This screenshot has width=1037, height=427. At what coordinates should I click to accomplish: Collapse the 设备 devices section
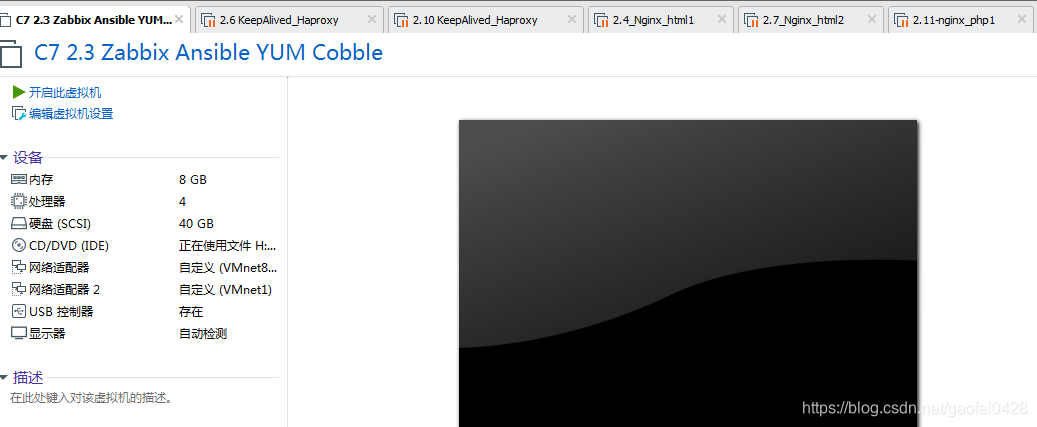coord(4,158)
